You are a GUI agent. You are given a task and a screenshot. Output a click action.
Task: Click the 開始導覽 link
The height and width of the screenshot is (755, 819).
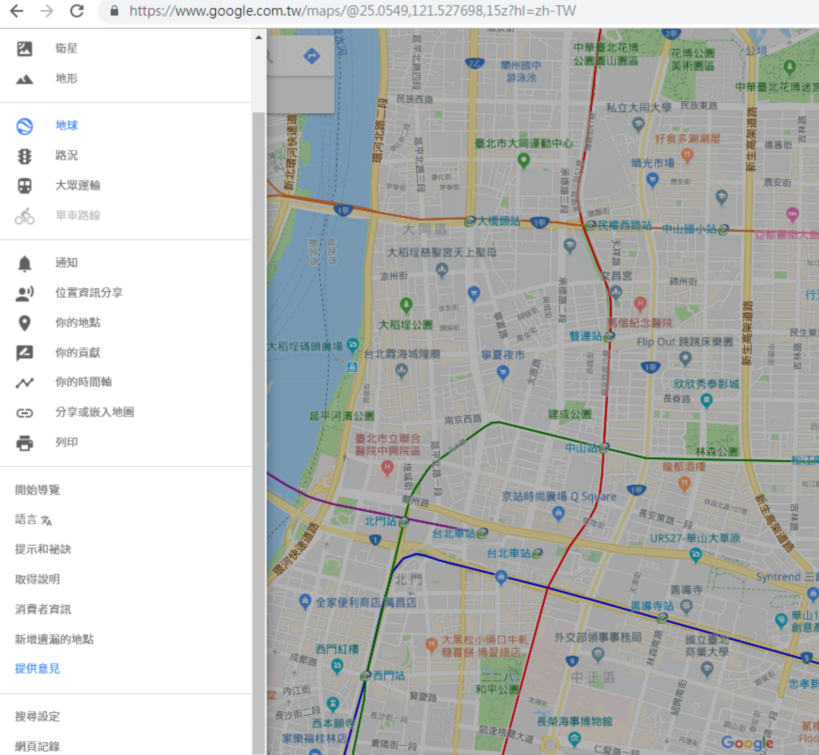37,490
